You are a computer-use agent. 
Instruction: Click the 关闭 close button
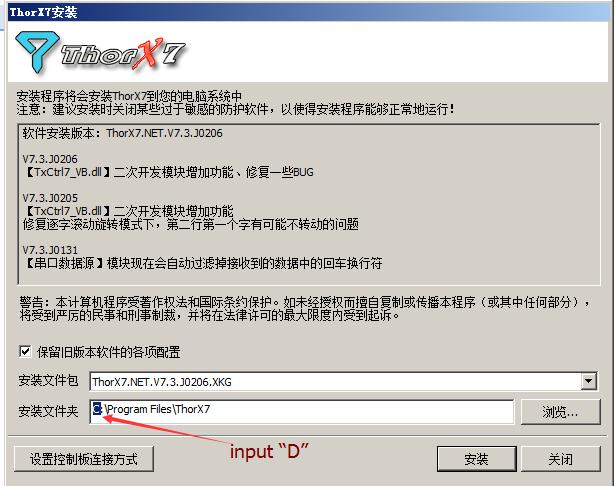(560, 459)
